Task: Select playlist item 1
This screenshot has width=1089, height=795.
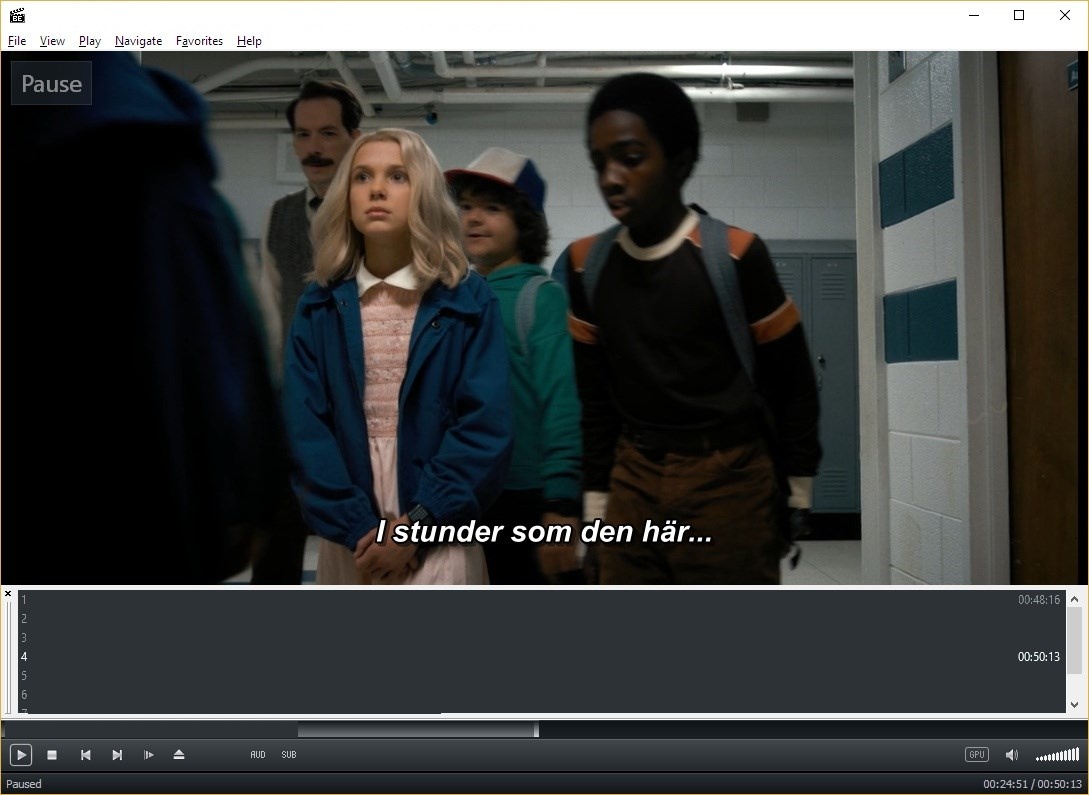Action: (x=542, y=600)
